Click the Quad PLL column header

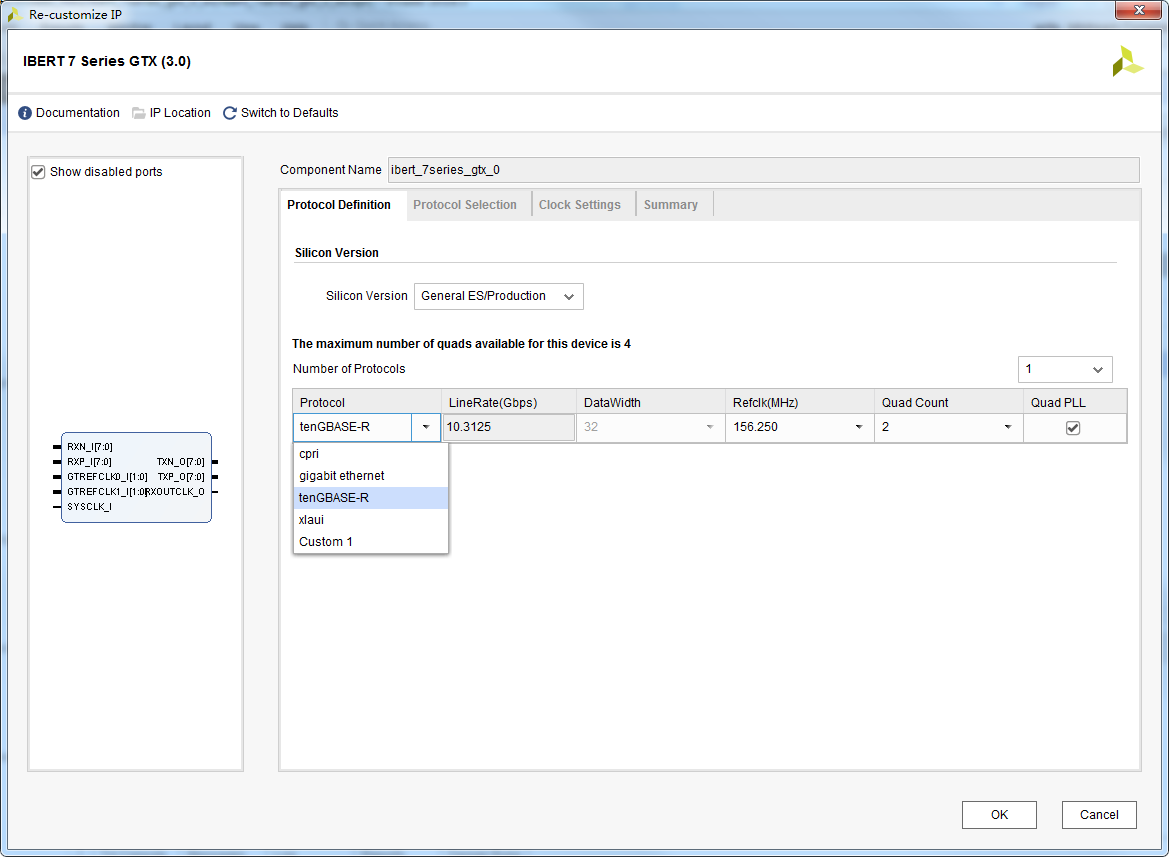(1075, 402)
